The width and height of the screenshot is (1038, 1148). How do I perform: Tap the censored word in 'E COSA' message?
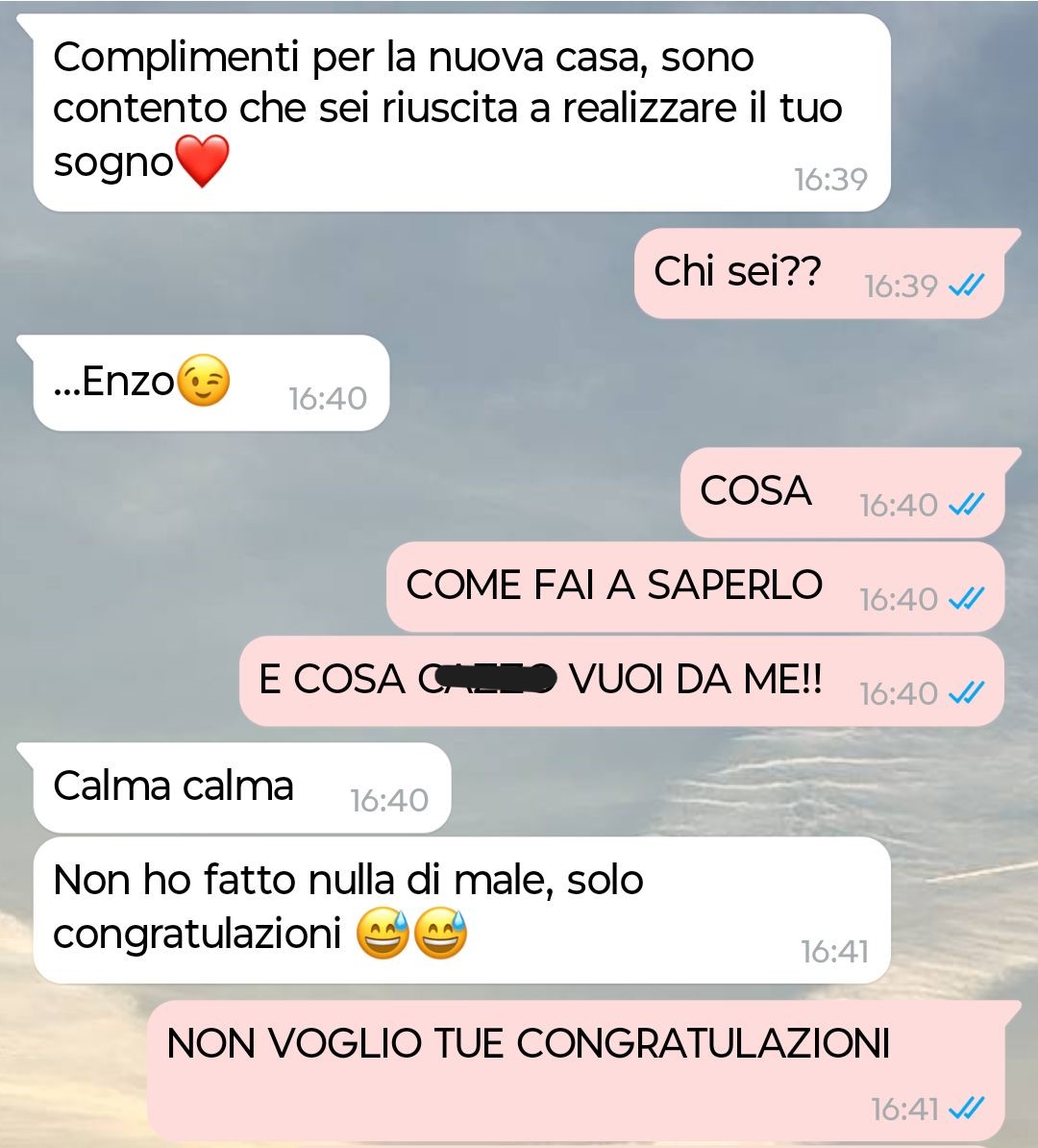(x=486, y=680)
